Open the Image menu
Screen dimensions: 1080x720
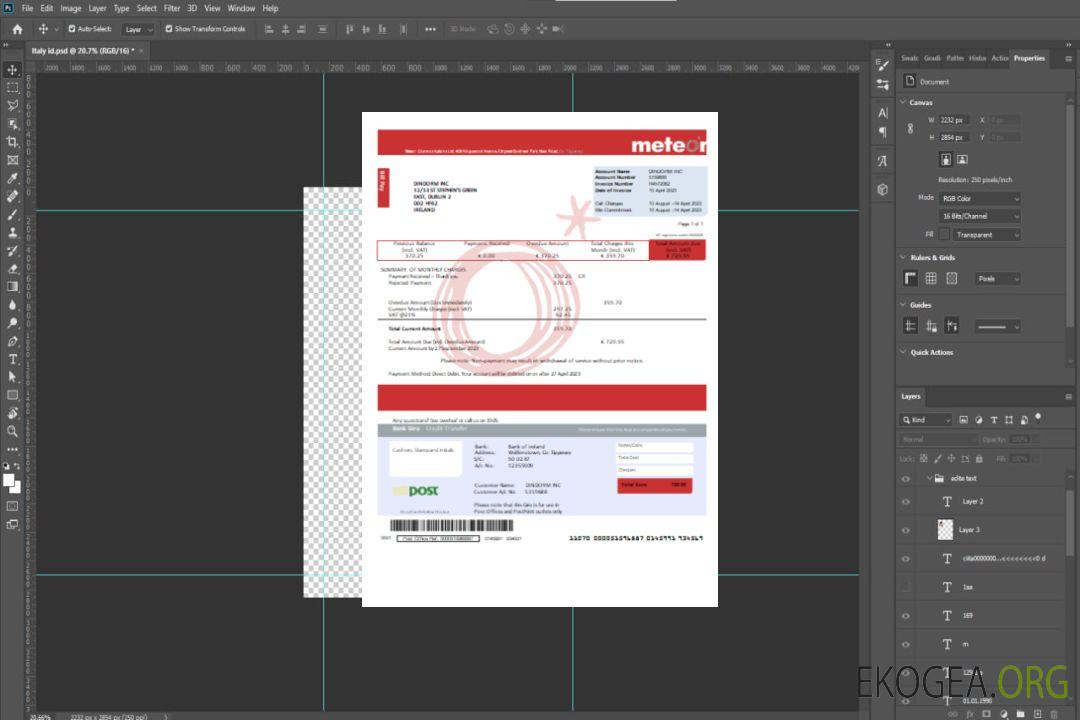click(x=70, y=8)
